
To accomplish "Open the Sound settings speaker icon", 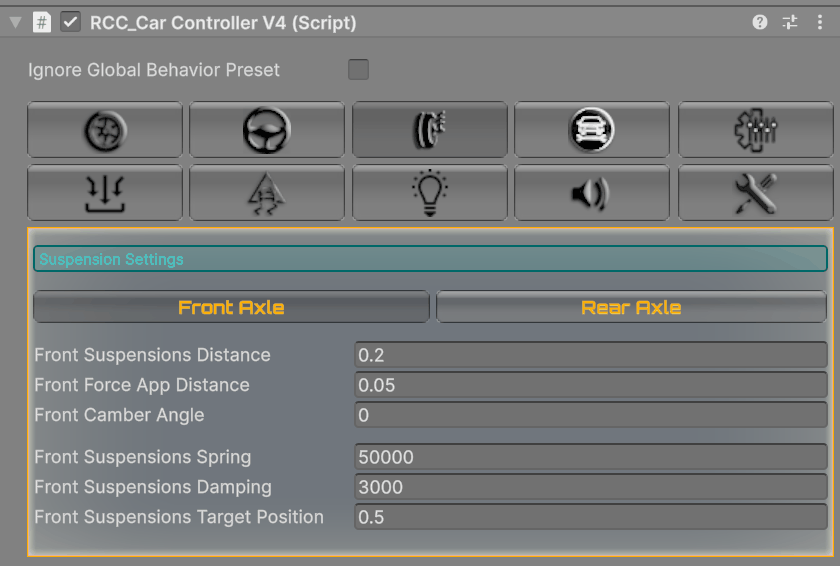I will click(x=592, y=193).
